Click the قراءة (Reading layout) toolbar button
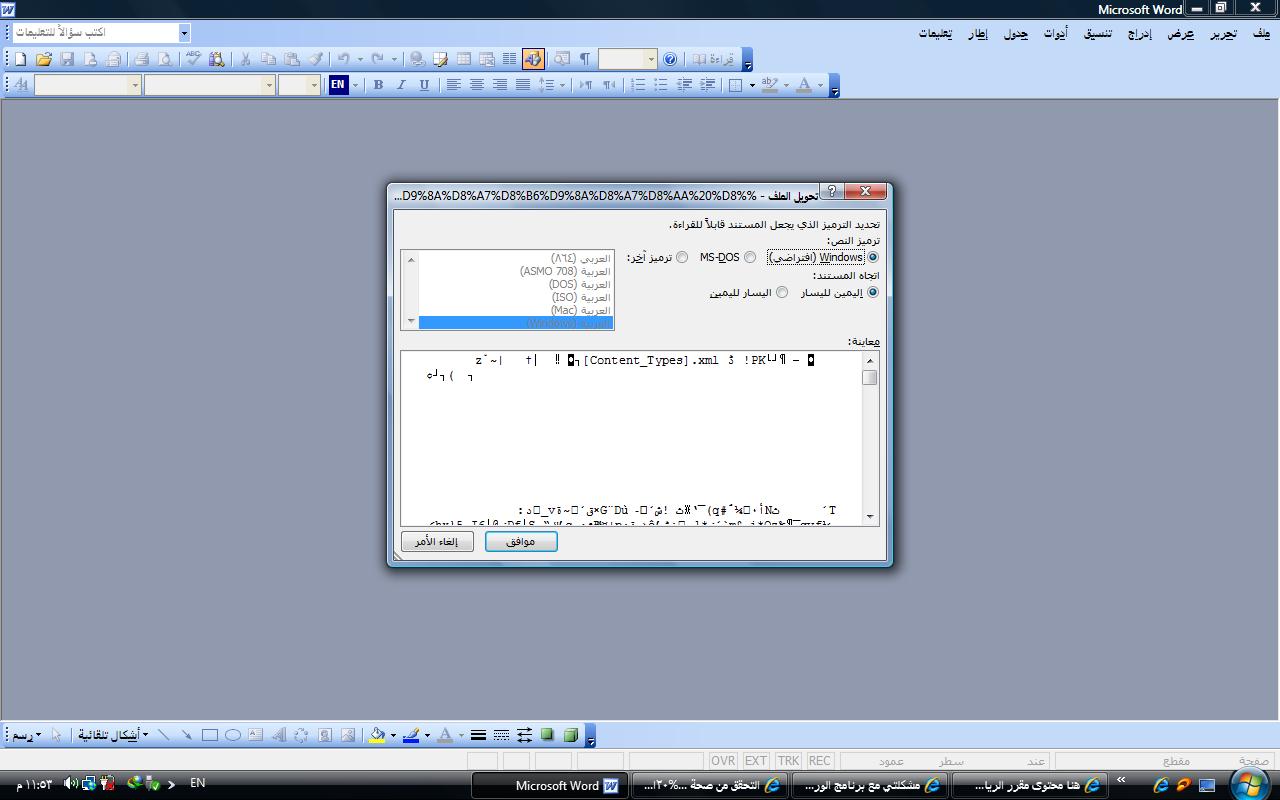 click(713, 59)
